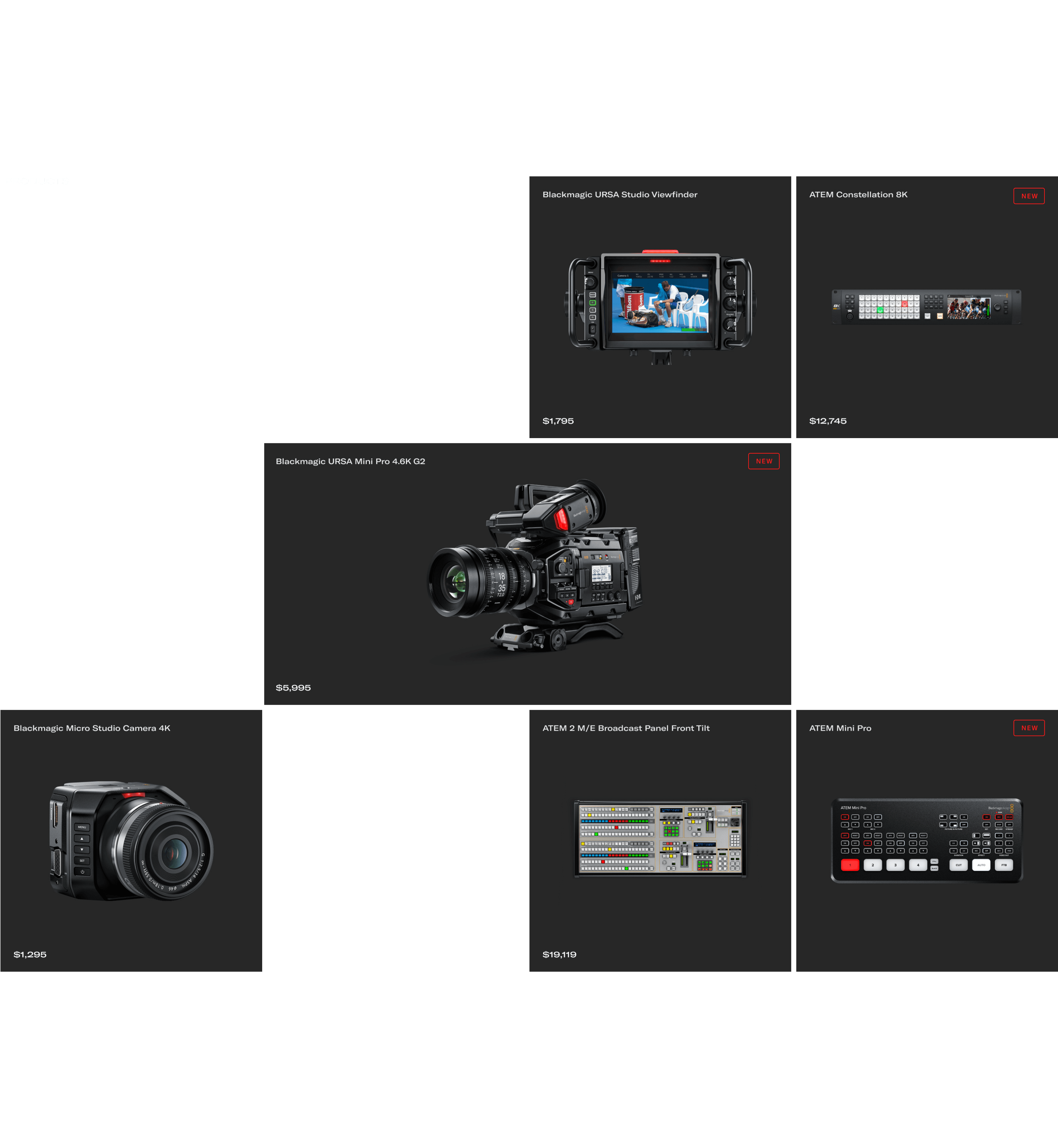Open the ATEM Constellation 8K title link

(x=858, y=195)
